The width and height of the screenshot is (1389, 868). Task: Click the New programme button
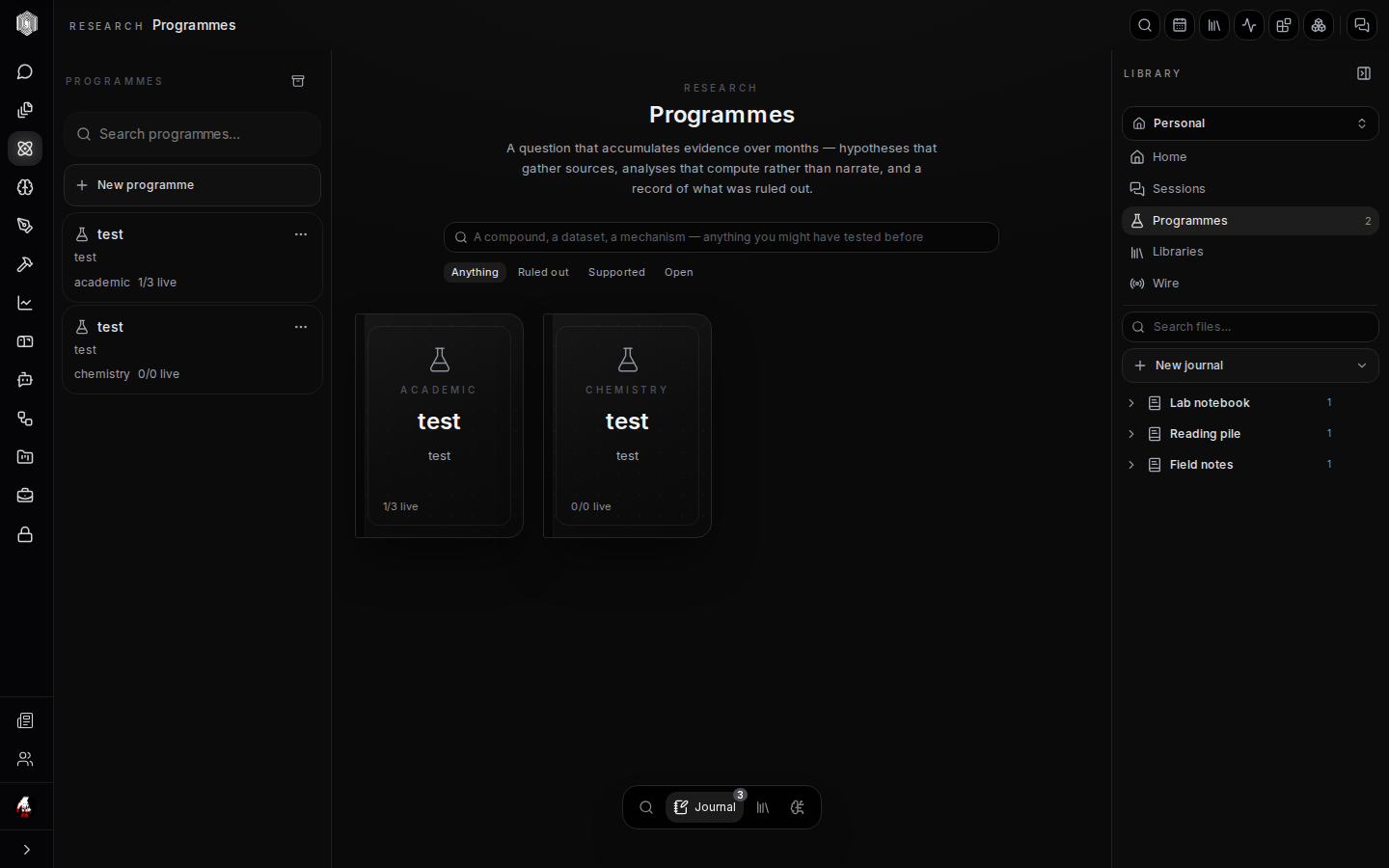tap(192, 185)
